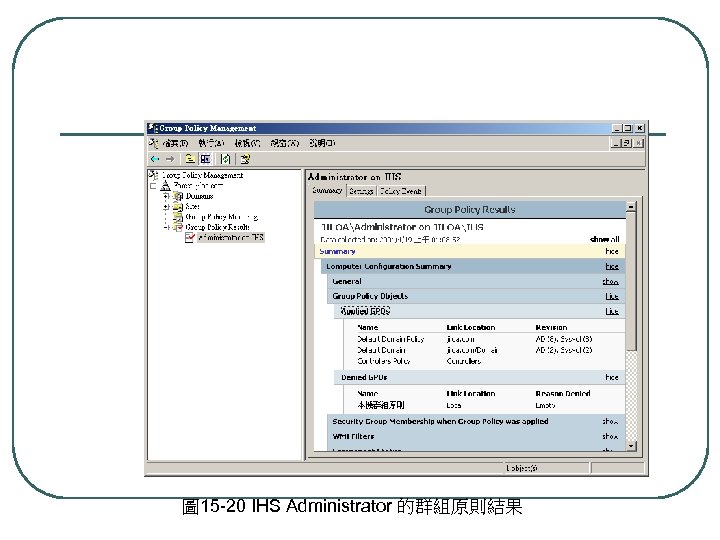Click the Group Policy Modeling folder icon

(x=178, y=217)
